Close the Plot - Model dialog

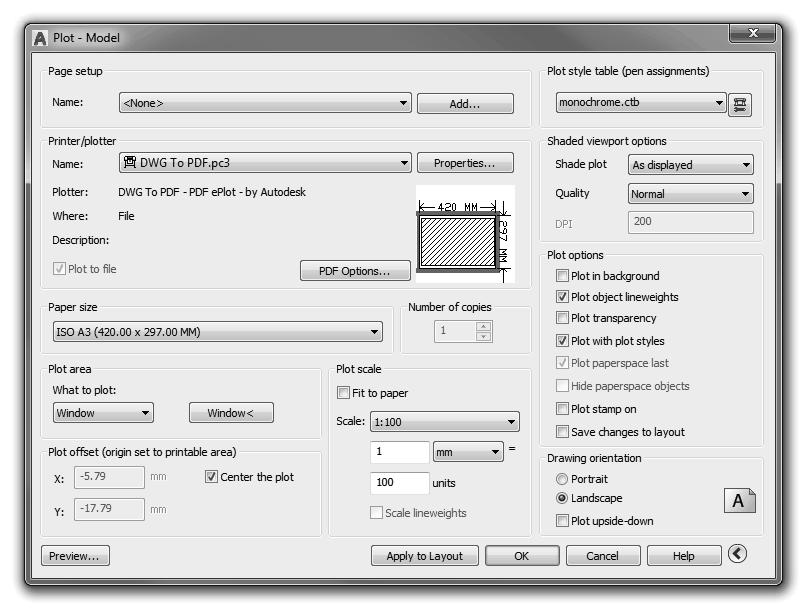pyautogui.click(x=752, y=33)
